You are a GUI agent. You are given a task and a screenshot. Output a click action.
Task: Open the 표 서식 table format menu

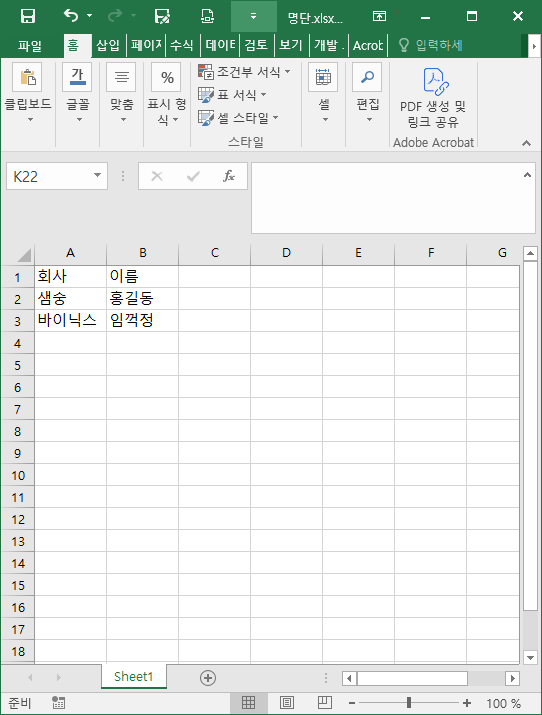[232, 95]
